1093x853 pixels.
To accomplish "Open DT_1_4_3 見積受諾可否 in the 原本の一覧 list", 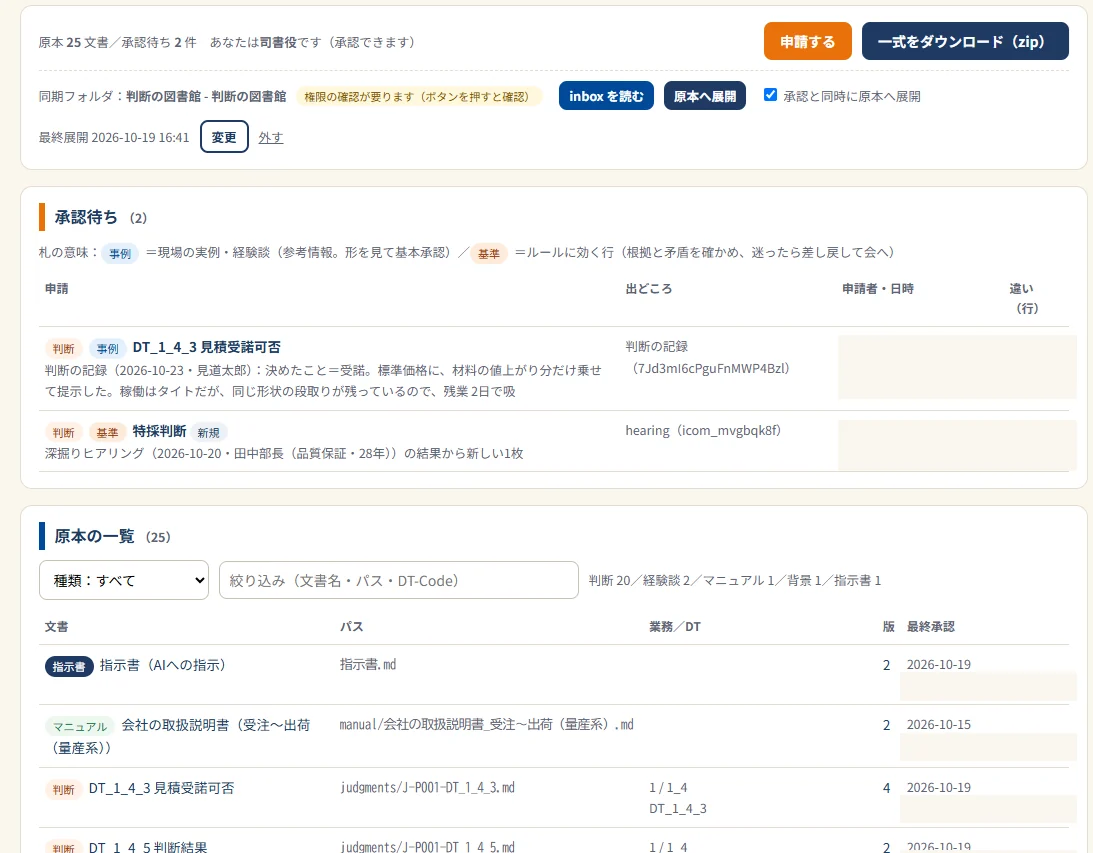I will [161, 788].
